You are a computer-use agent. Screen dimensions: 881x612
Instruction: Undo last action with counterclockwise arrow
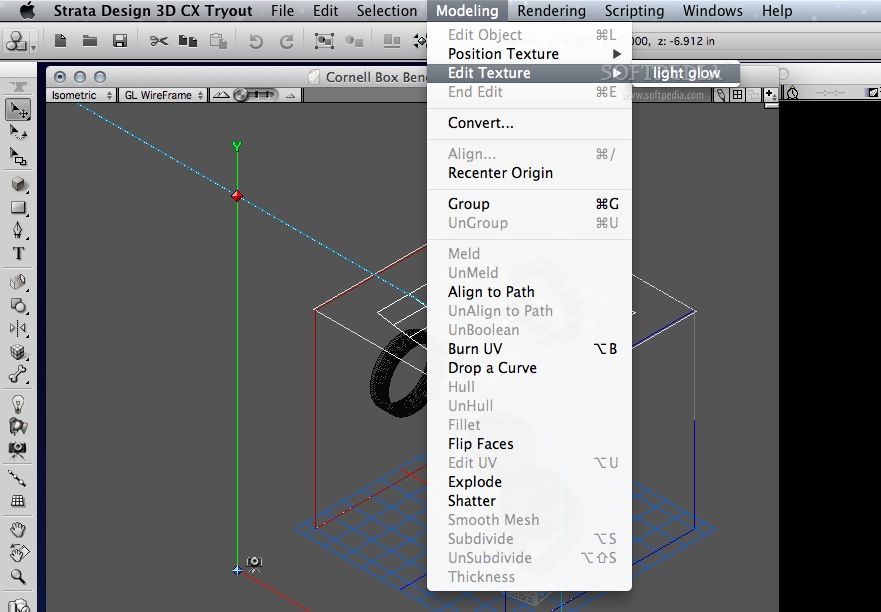256,42
